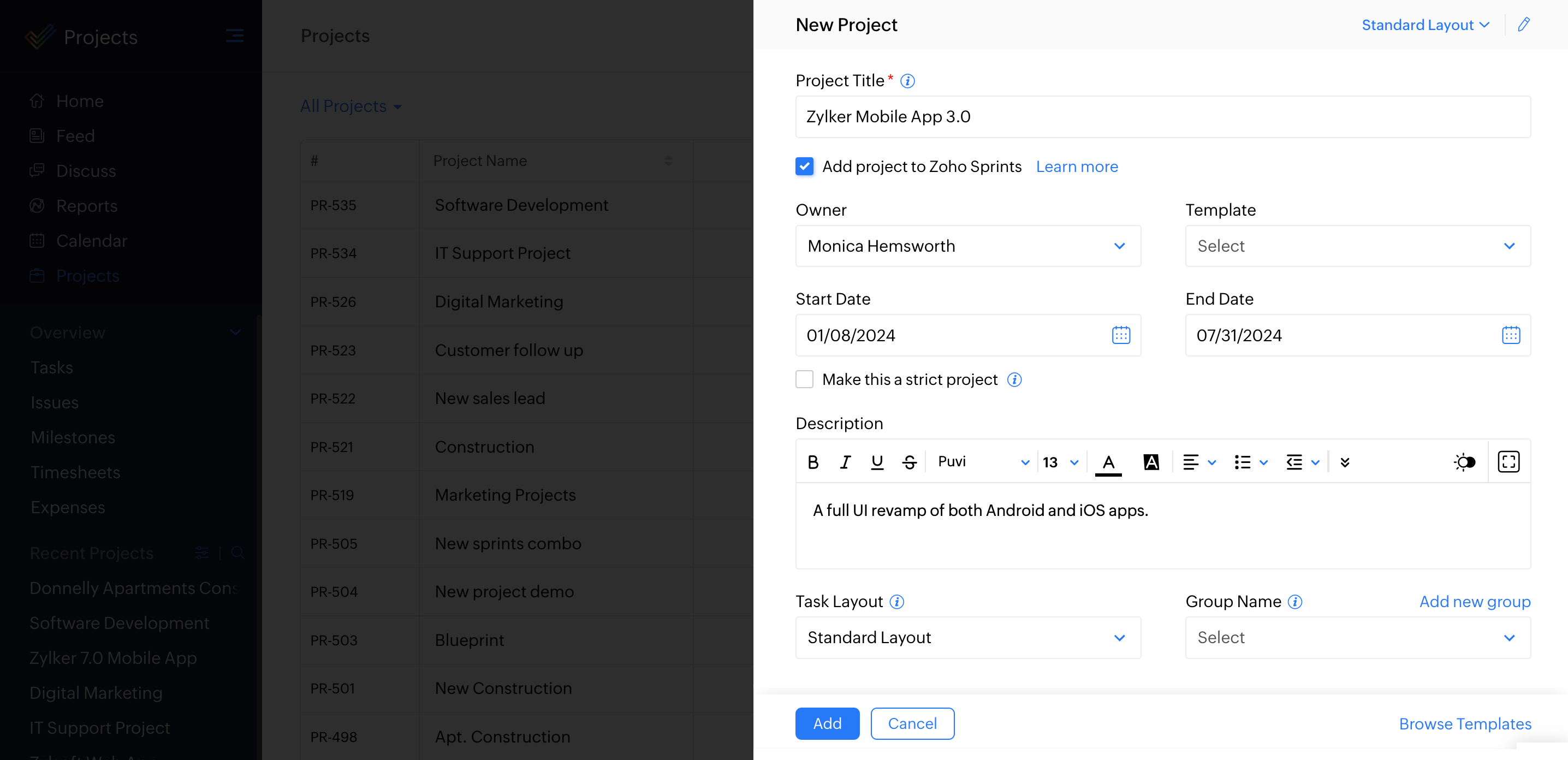The height and width of the screenshot is (760, 1568).
Task: Click the Strikethrough icon
Action: point(910,462)
